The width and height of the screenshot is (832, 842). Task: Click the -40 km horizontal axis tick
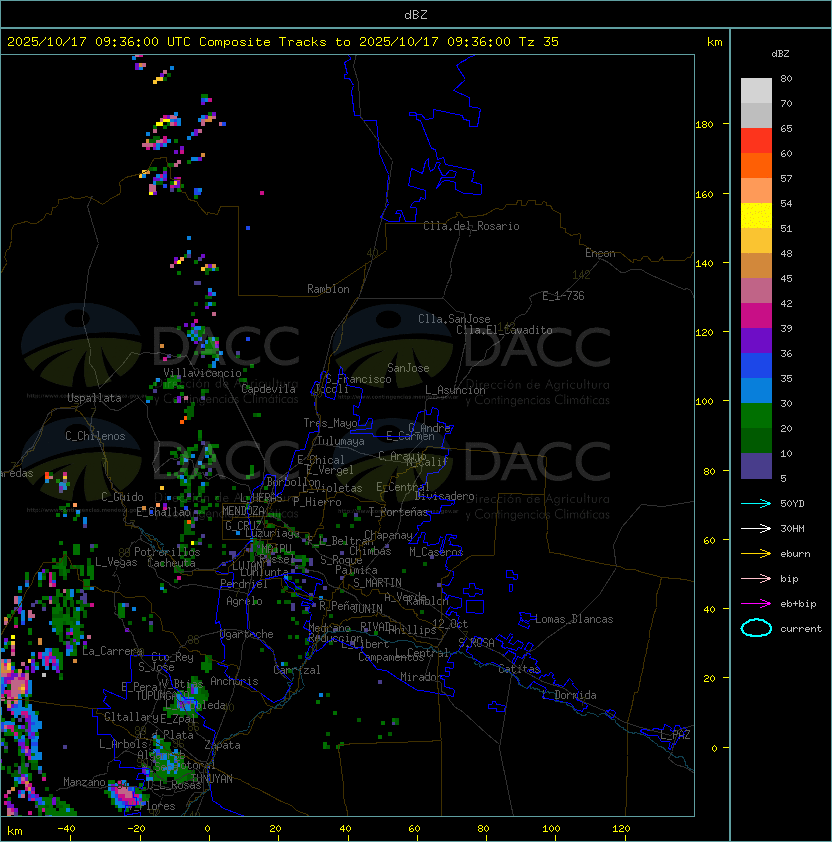tap(66, 829)
